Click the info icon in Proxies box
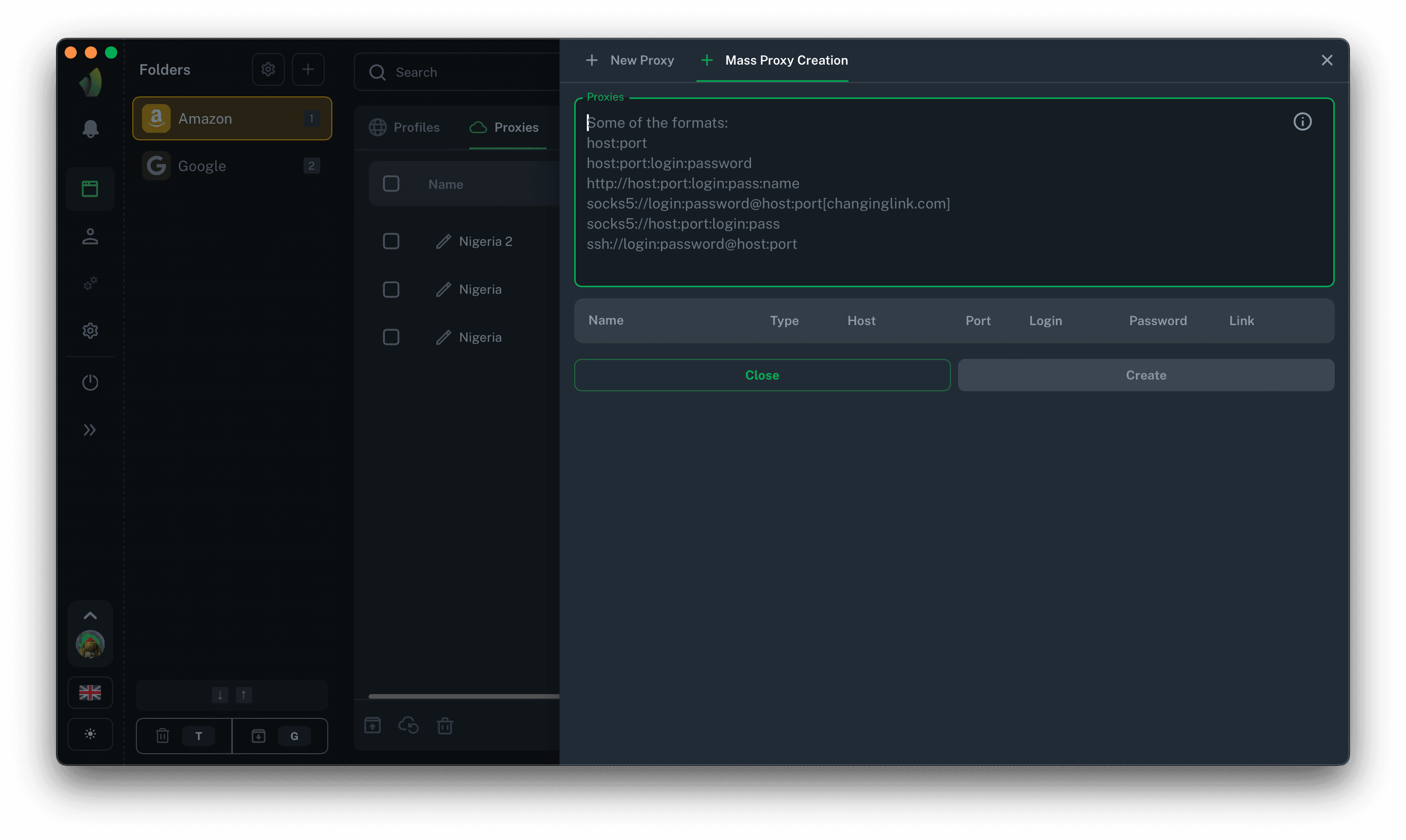 tap(1302, 122)
